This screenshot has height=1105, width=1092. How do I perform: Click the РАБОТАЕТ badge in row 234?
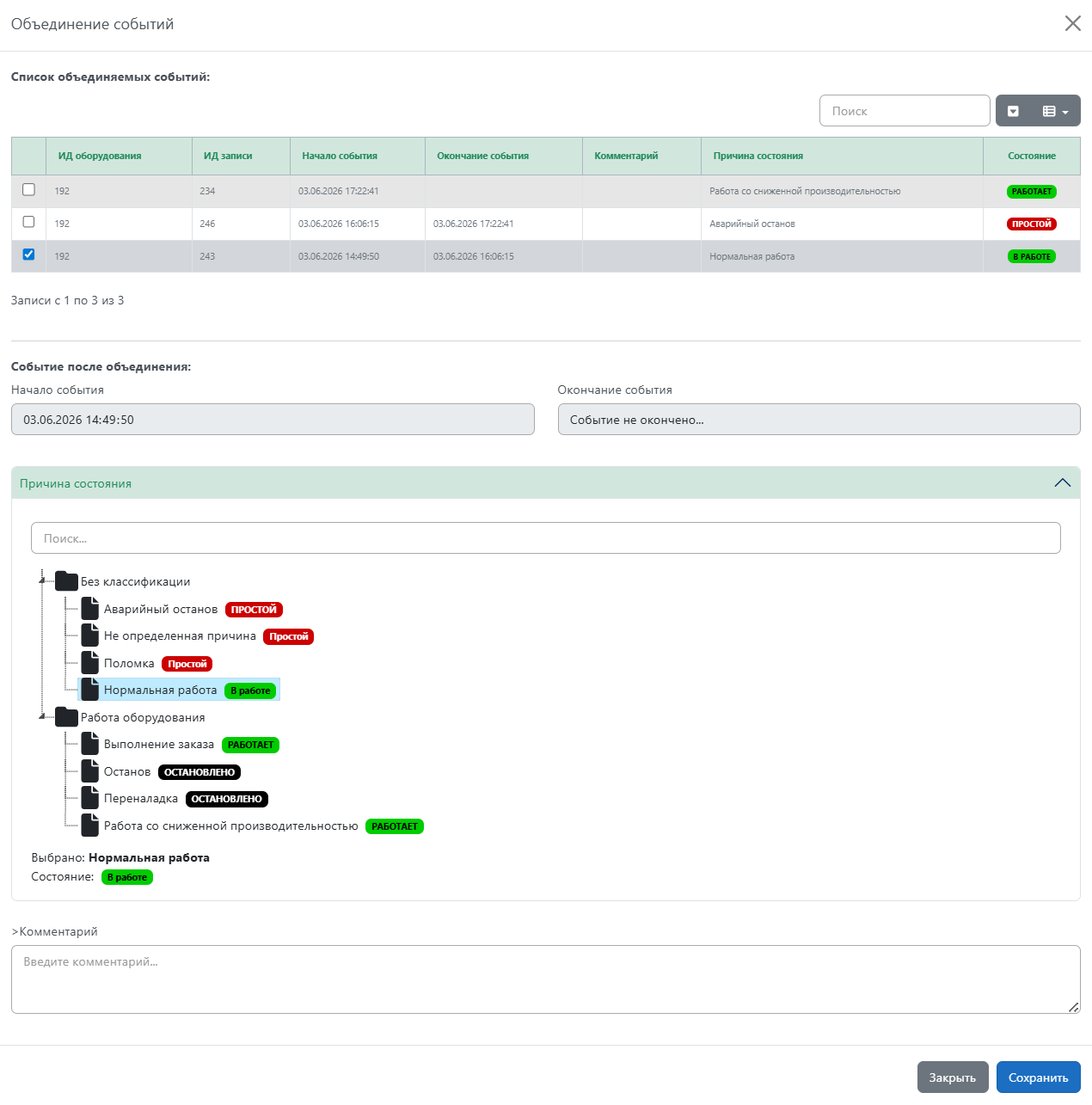[1032, 192]
